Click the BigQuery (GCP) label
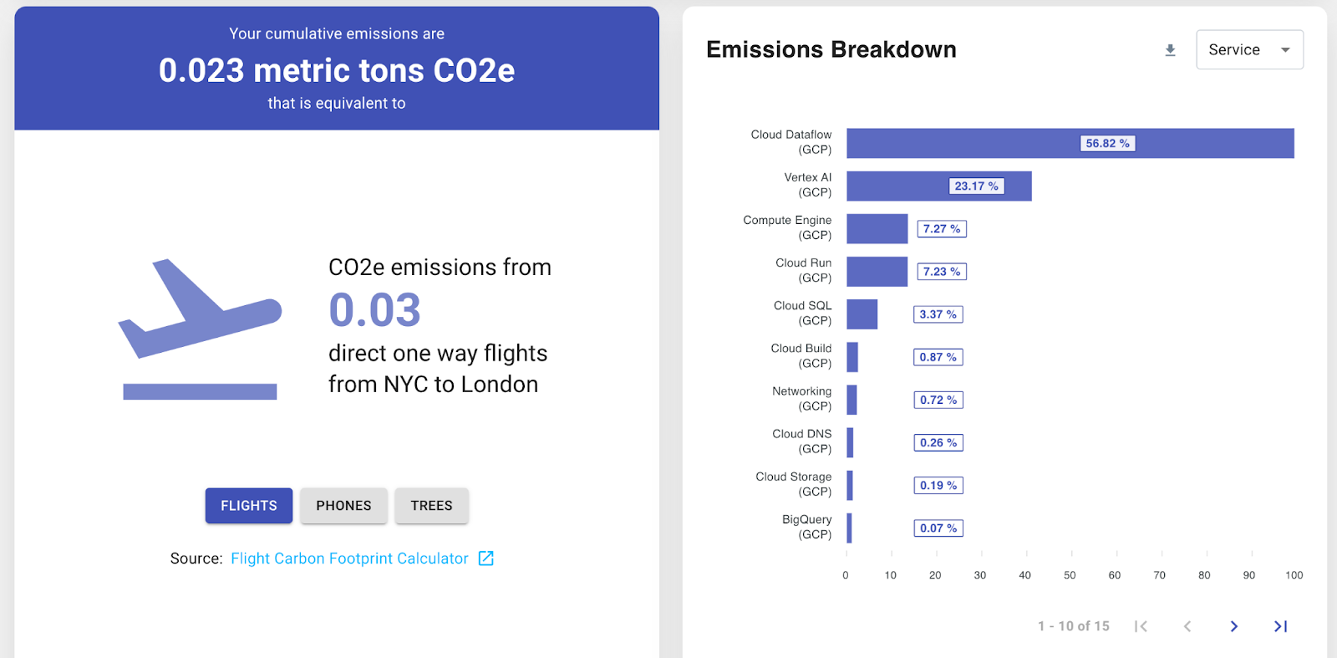This screenshot has height=658, width=1338. (x=807, y=527)
